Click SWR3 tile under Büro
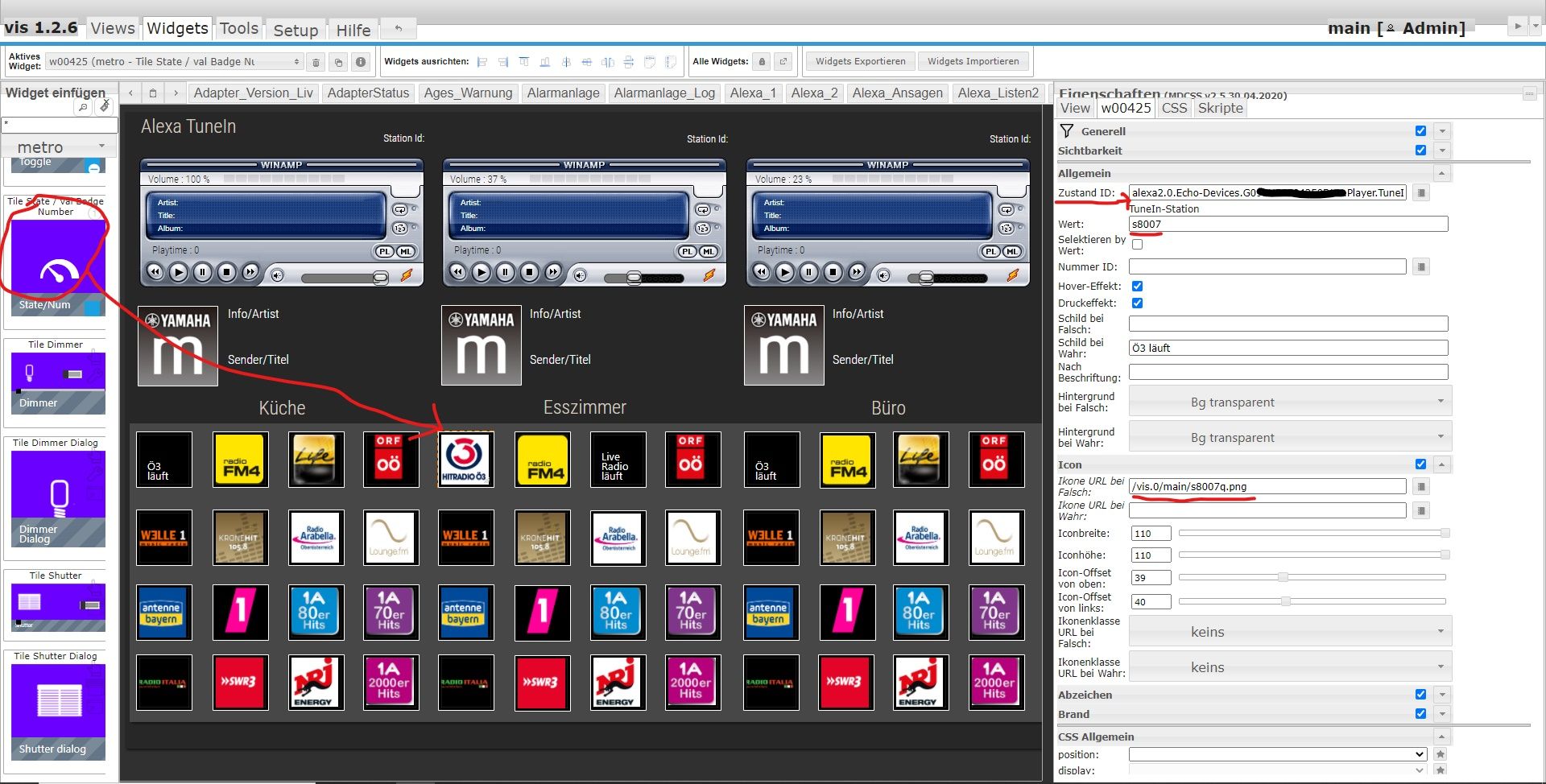Screen dimensions: 1546x784 coord(846,683)
